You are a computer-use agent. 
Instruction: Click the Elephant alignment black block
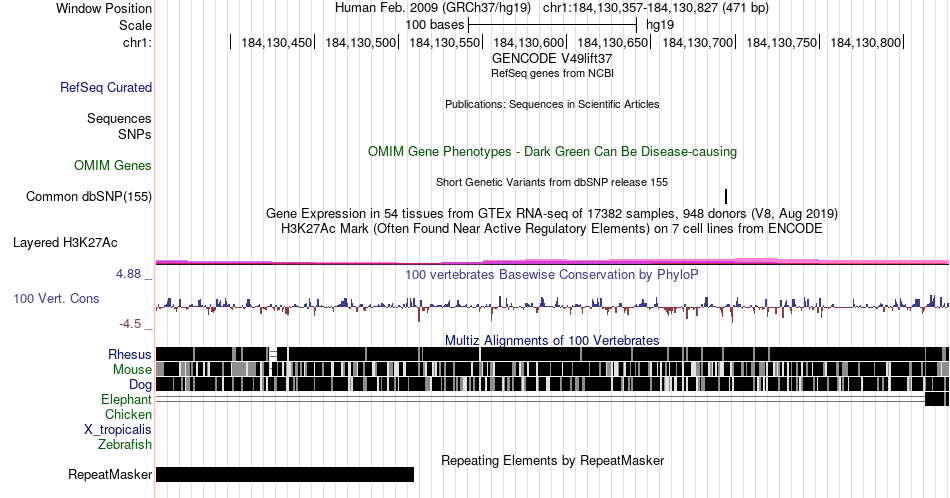pyautogui.click(x=937, y=399)
